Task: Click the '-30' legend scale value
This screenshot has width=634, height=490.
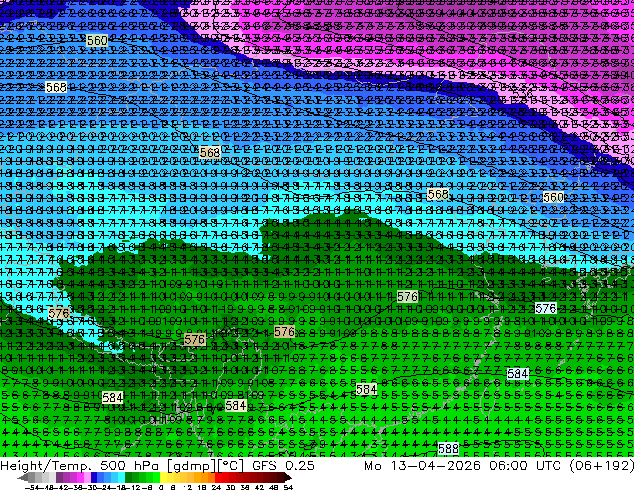Action: pyautogui.click(x=92, y=488)
